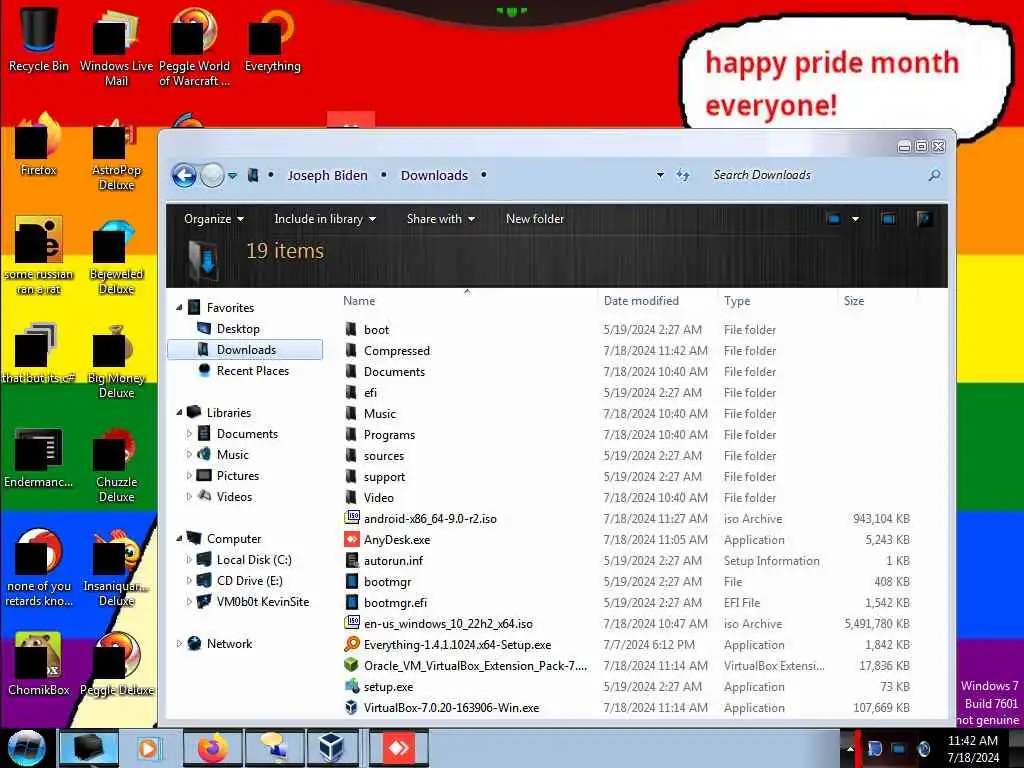
Task: Expand the Network tree node
Action: 179,643
